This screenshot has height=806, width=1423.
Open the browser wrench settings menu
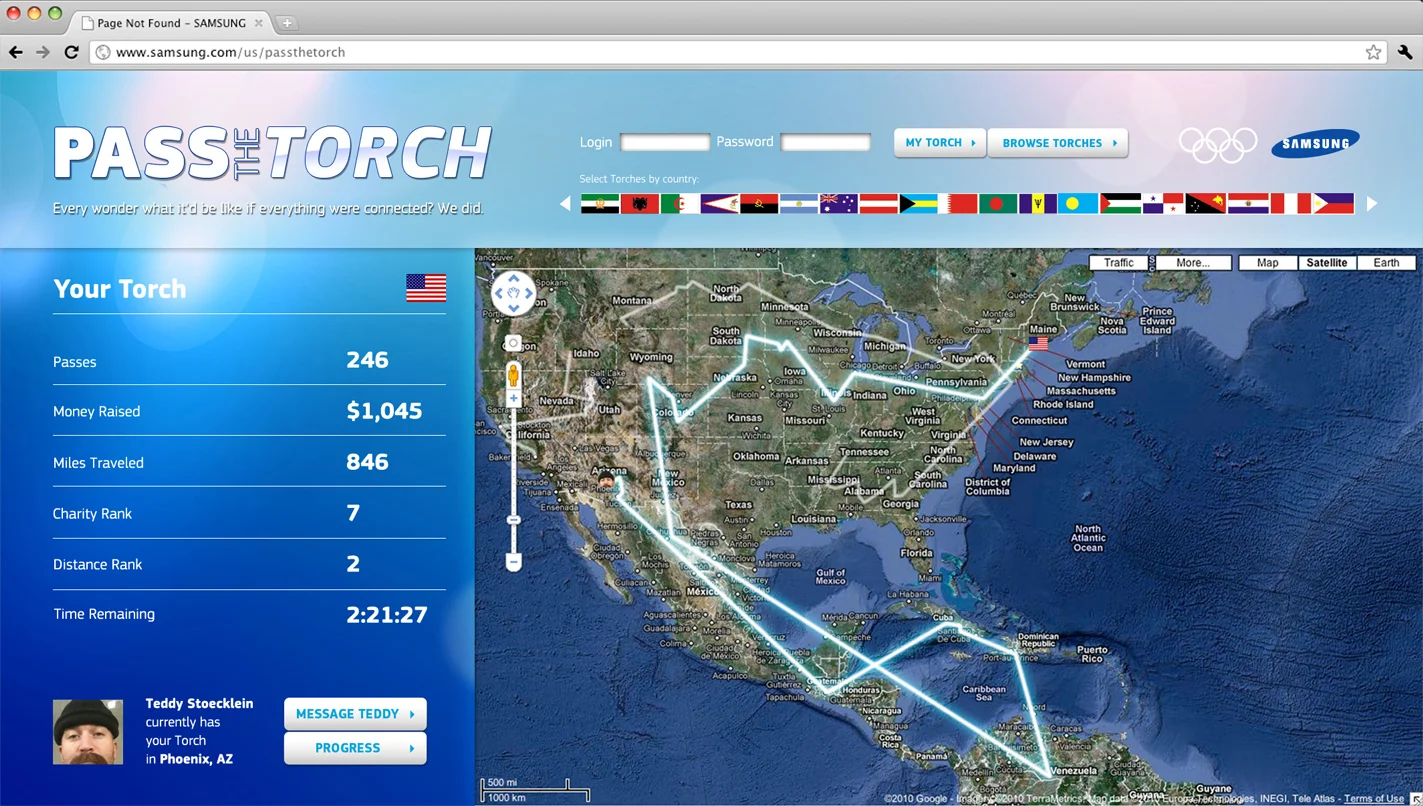tap(1405, 52)
